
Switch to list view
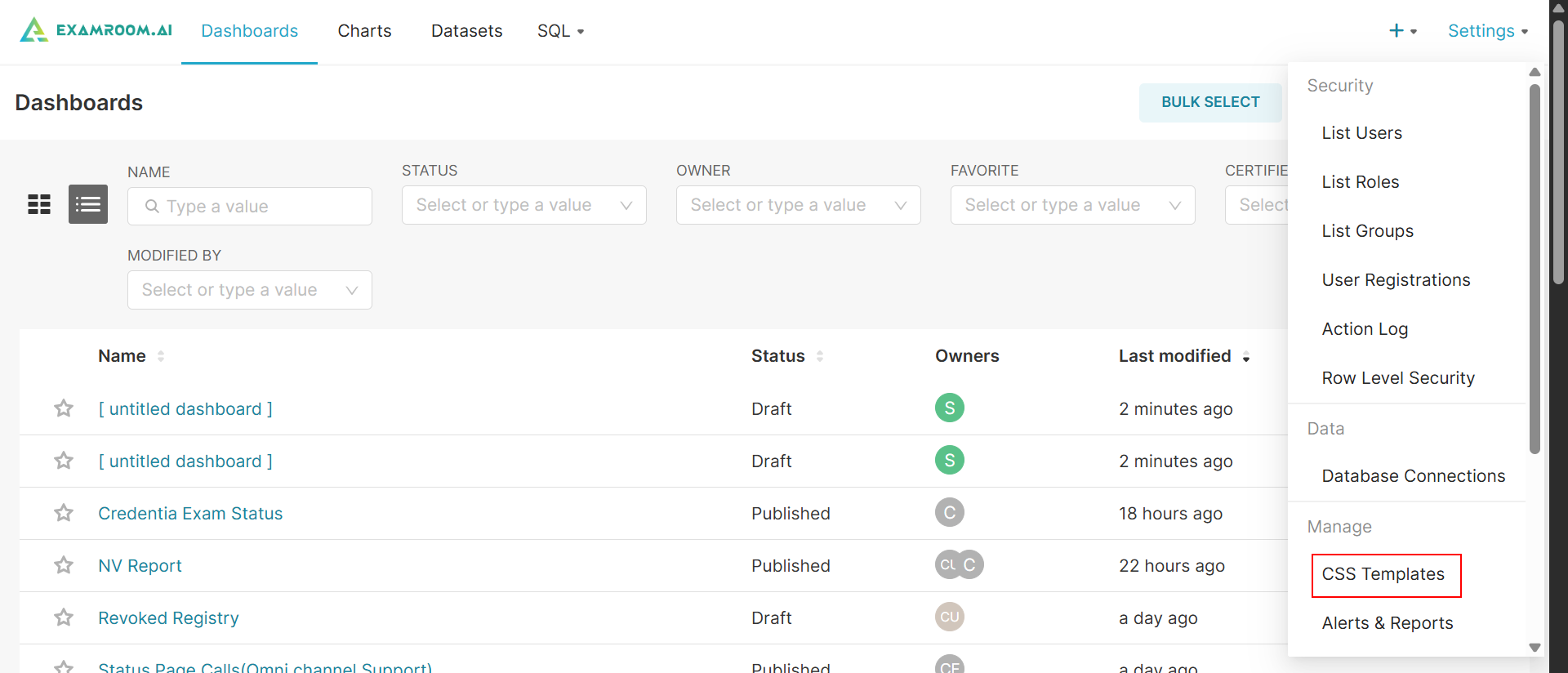(x=88, y=204)
